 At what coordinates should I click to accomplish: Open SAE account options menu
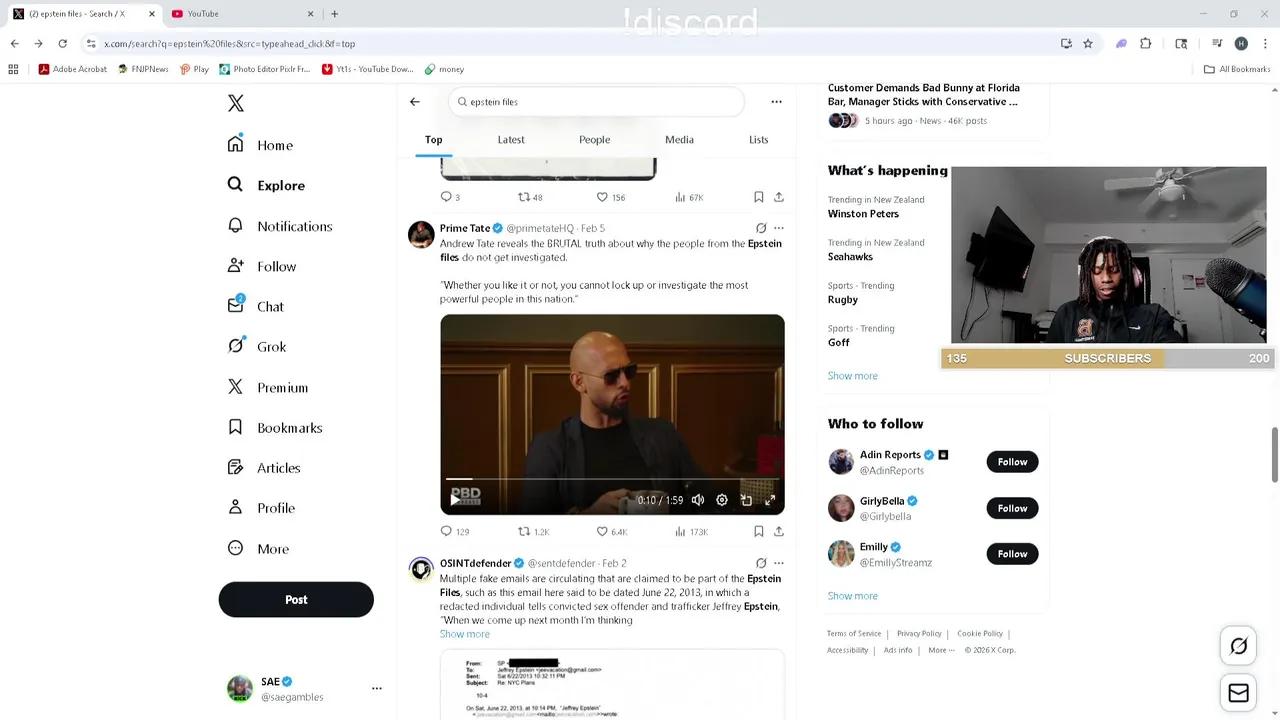coord(377,688)
